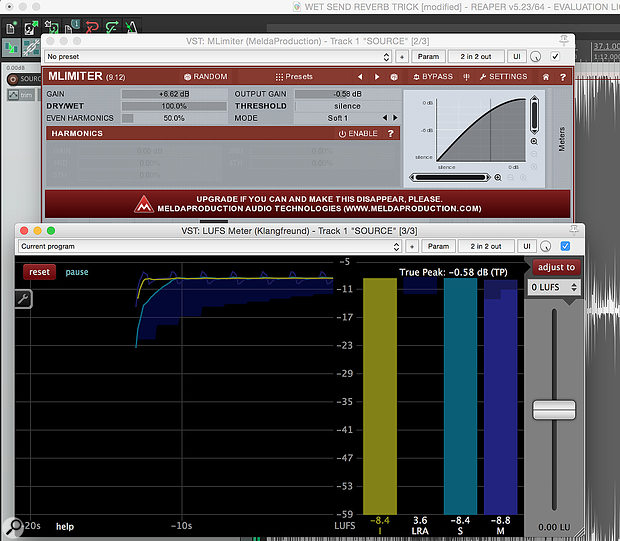Click the pin icon on MLimiter window
Image resolution: width=620 pixels, height=541 pixels.
pyautogui.click(x=564, y=40)
